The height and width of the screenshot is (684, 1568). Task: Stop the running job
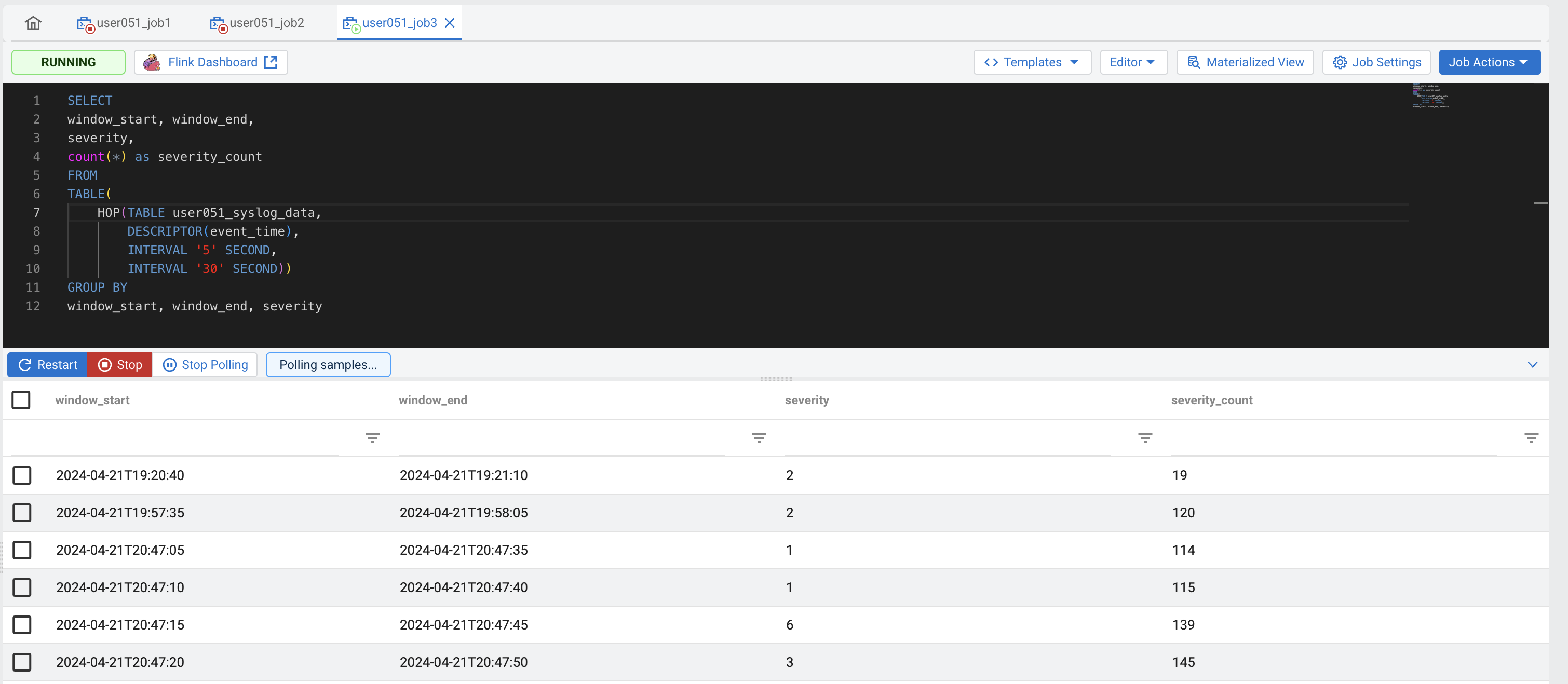pyautogui.click(x=120, y=364)
